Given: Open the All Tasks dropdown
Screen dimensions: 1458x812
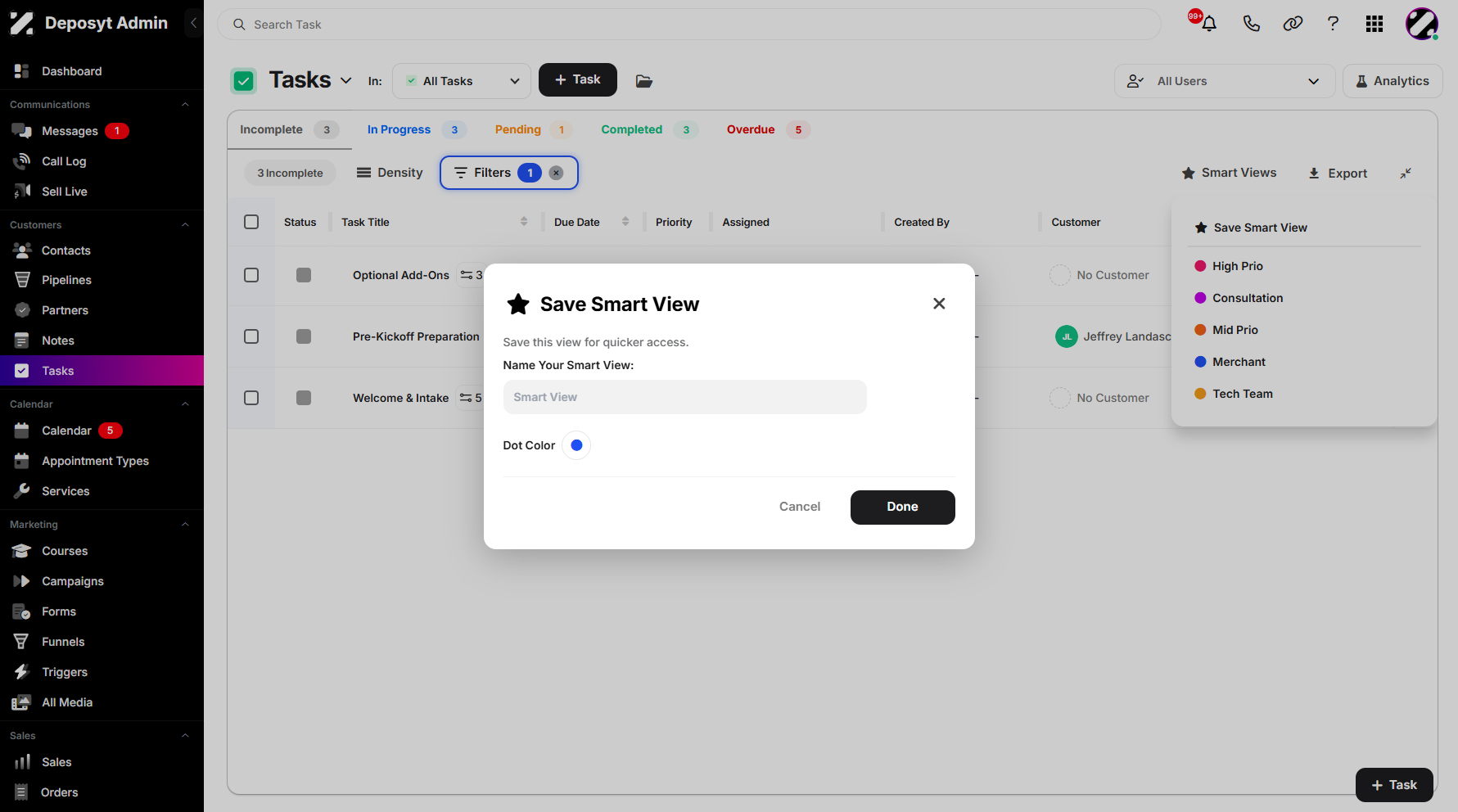Looking at the screenshot, I should [462, 81].
